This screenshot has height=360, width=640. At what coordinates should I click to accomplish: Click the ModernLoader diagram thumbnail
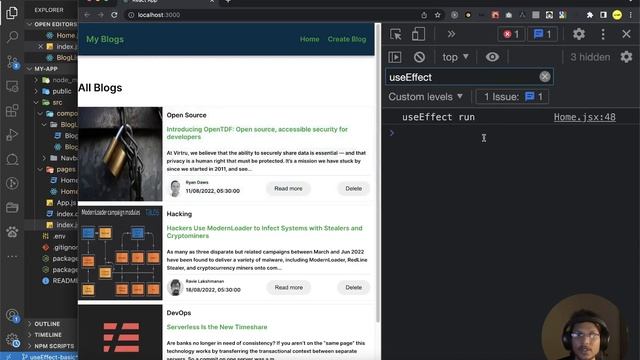click(120, 253)
